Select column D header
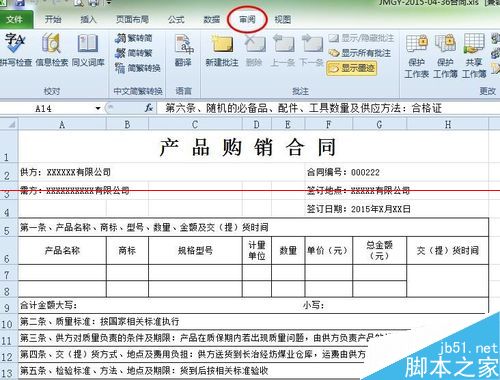 257,124
